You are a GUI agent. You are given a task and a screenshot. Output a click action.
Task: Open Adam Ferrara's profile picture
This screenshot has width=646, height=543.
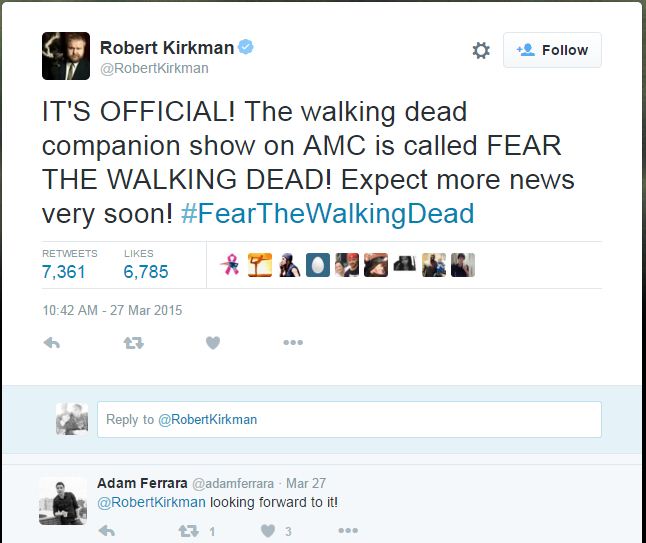coord(63,500)
